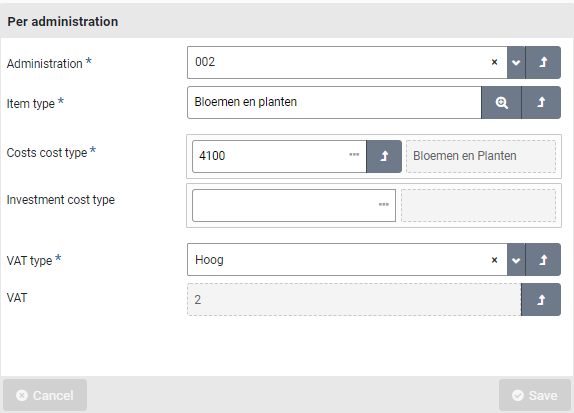
Task: Focus the Item type field Bloemen en planten
Action: point(334,103)
